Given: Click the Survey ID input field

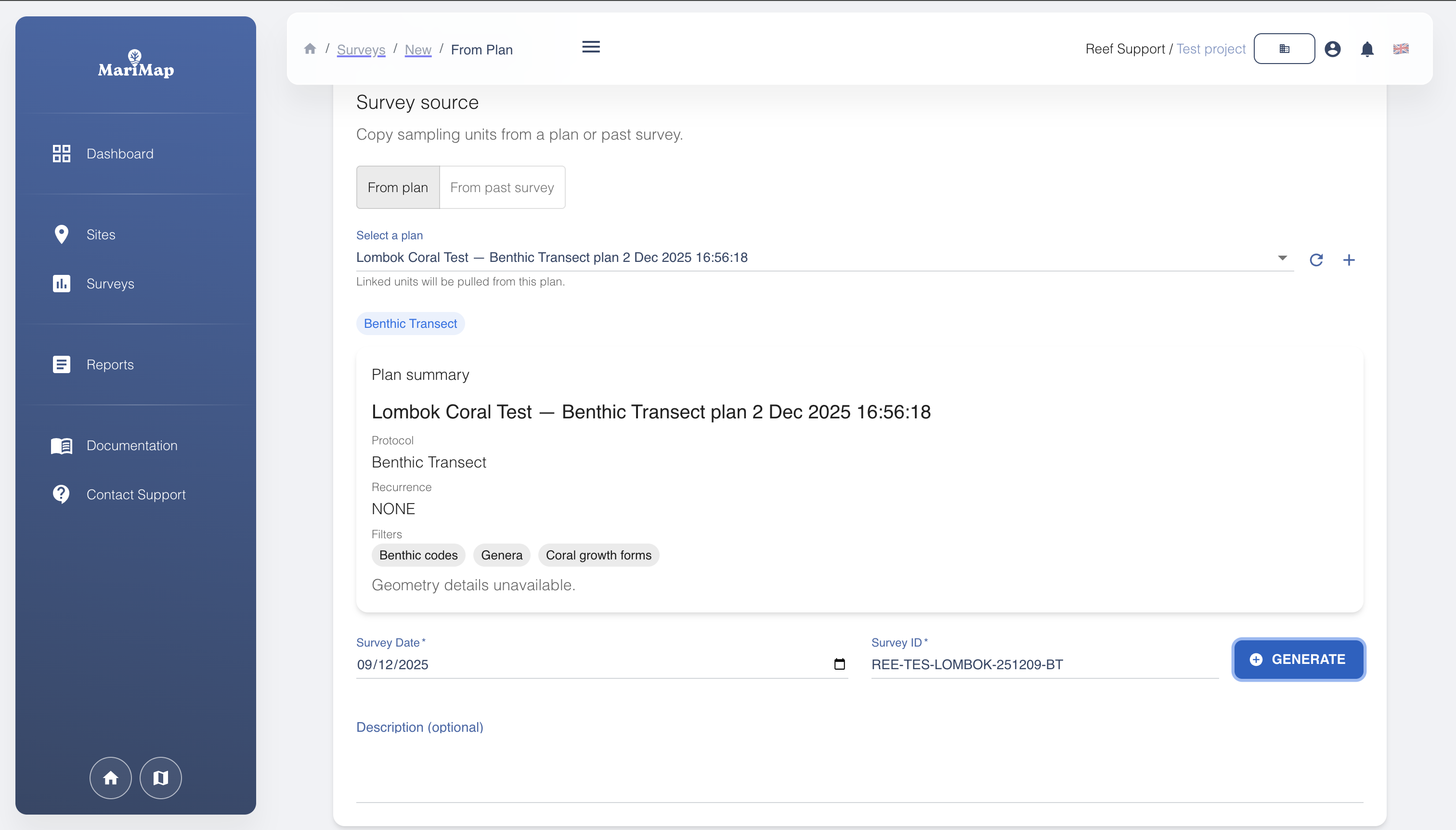Looking at the screenshot, I should tap(1043, 665).
